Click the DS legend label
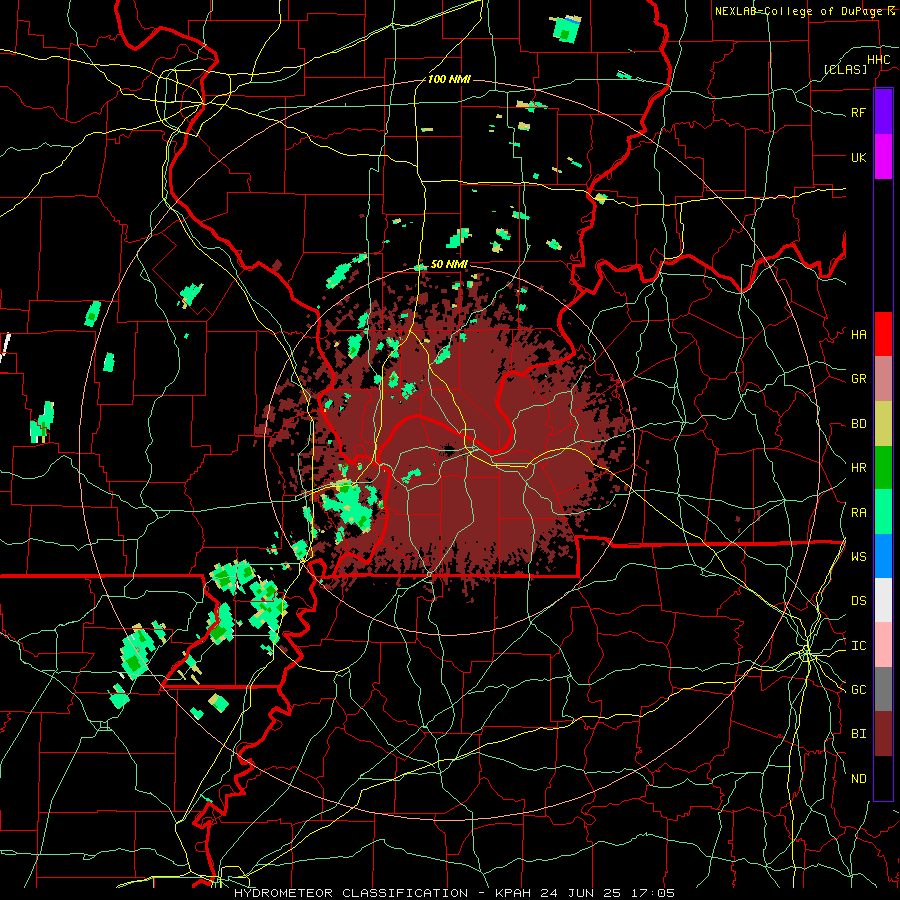The width and height of the screenshot is (900, 900). pyautogui.click(x=859, y=600)
